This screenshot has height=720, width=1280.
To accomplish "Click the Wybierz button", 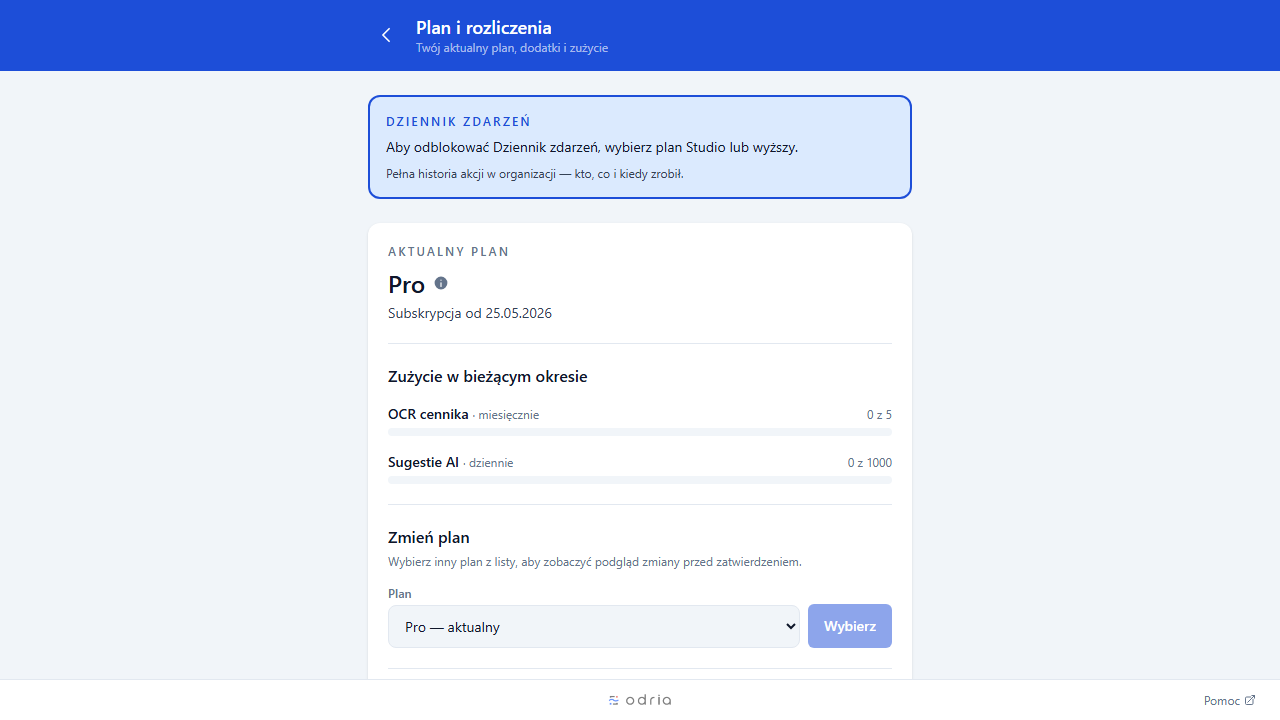I will [x=850, y=626].
